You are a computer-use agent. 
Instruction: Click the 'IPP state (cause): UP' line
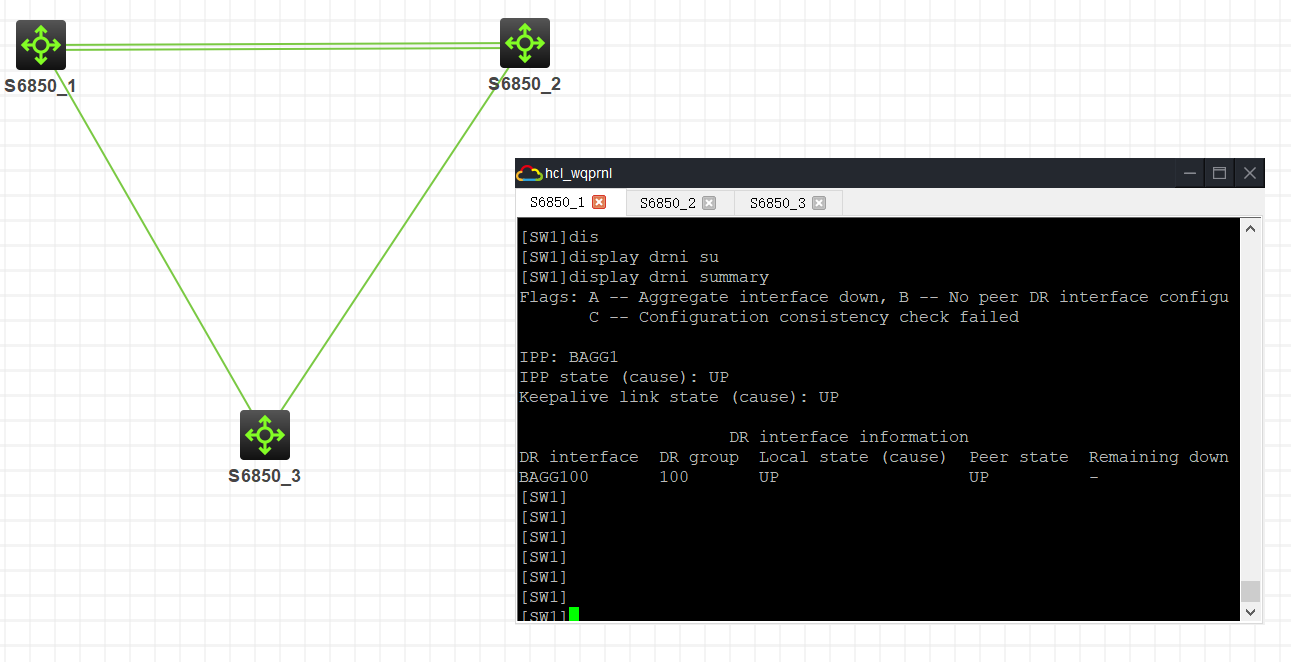point(624,377)
